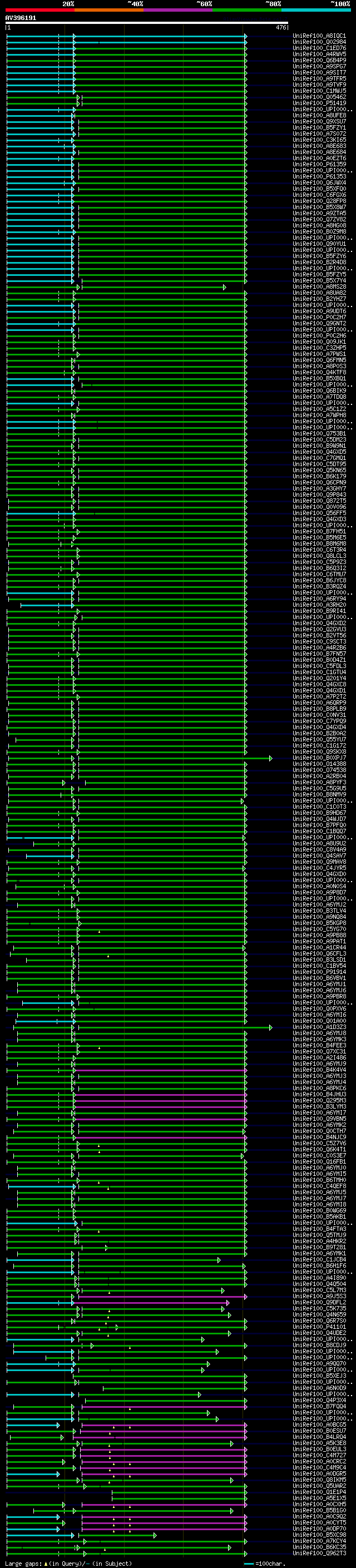This screenshot has width=356, height=1568.
Task: Select hit UniRef100_Q55YU7
Action: coord(319,740)
